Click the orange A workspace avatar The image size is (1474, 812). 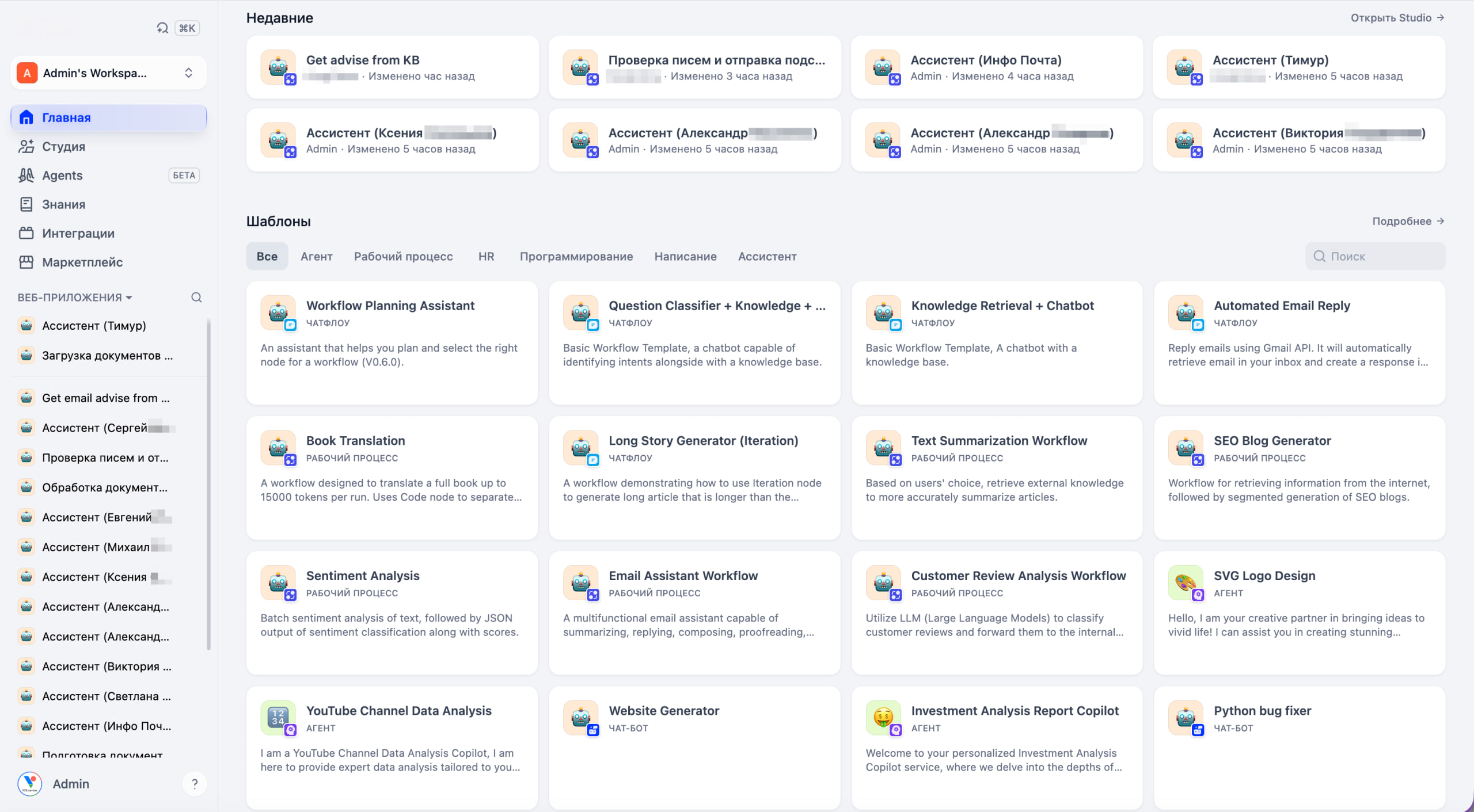(x=27, y=73)
